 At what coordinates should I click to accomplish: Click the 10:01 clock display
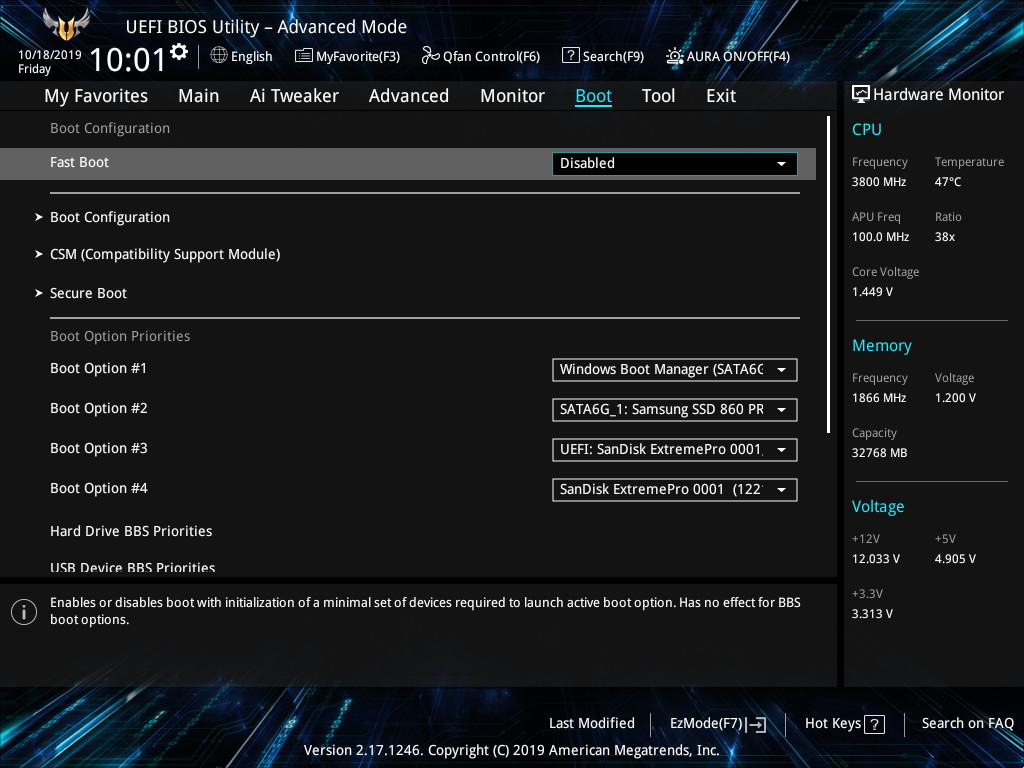(127, 60)
